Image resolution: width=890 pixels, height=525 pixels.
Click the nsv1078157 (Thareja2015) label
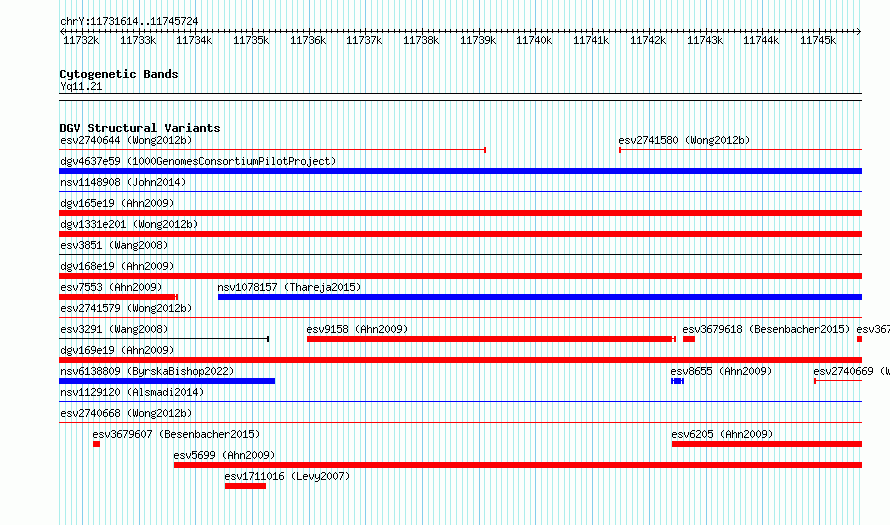(x=289, y=287)
